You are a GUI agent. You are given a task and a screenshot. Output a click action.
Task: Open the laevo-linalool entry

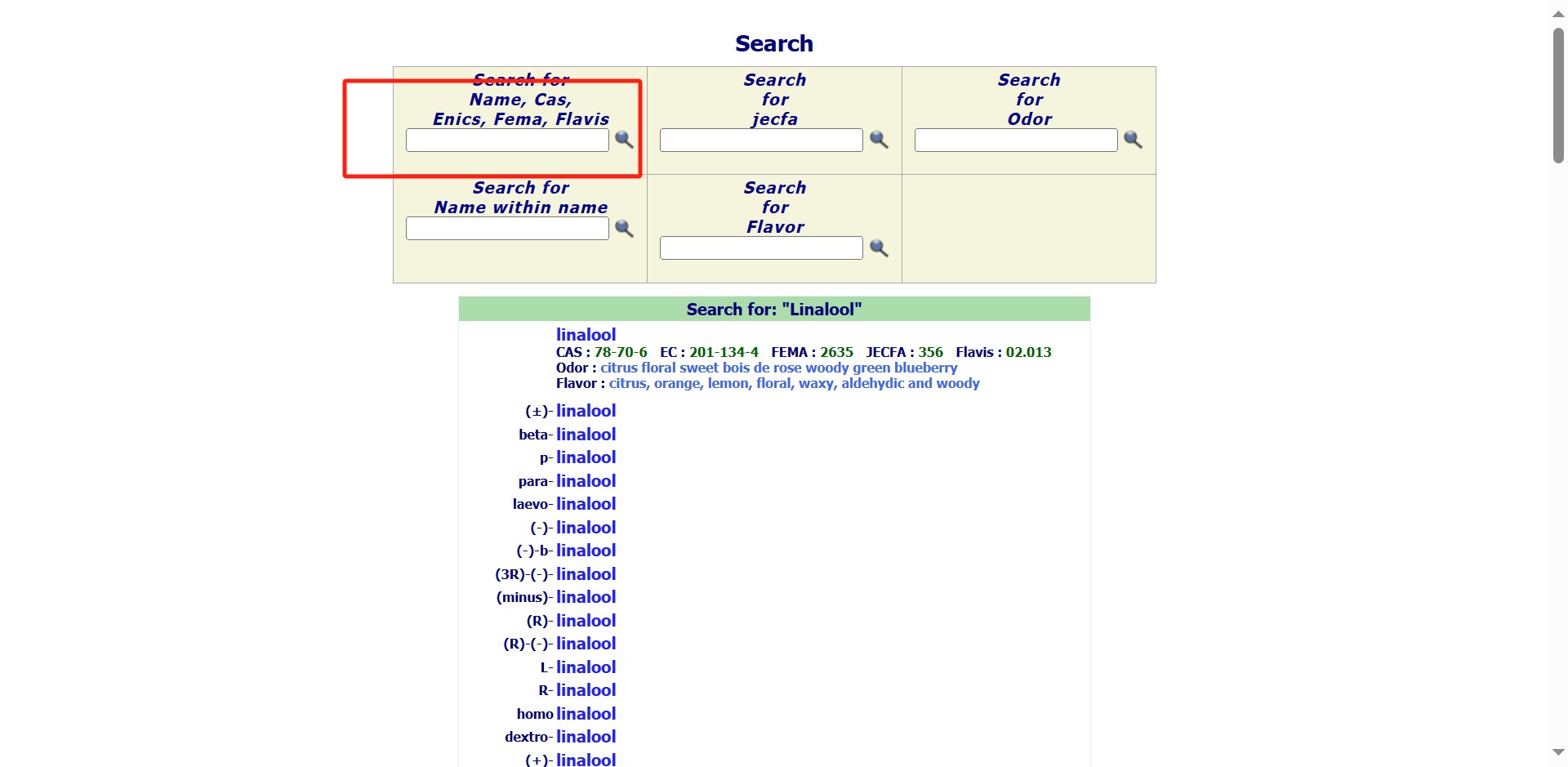[x=586, y=504]
